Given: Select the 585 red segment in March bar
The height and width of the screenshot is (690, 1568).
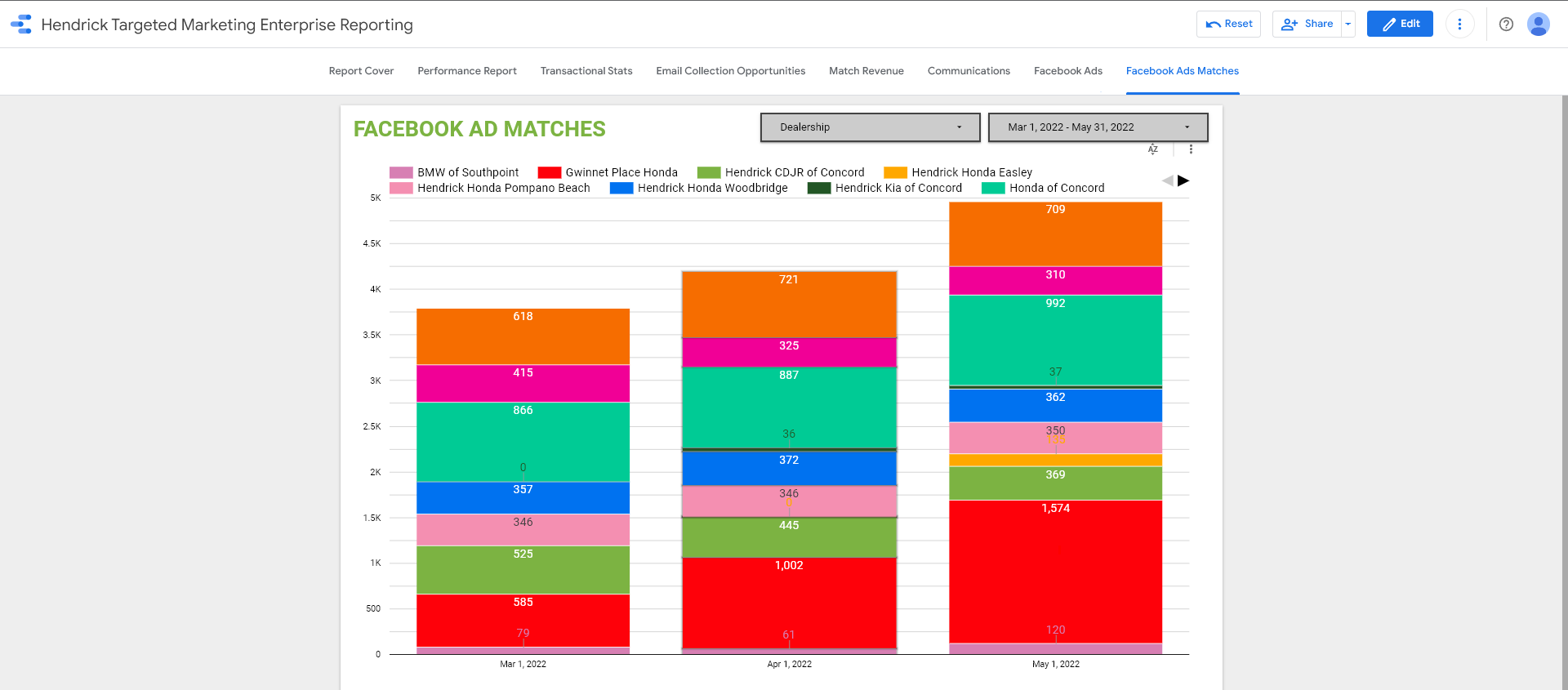Looking at the screenshot, I should coord(523,621).
